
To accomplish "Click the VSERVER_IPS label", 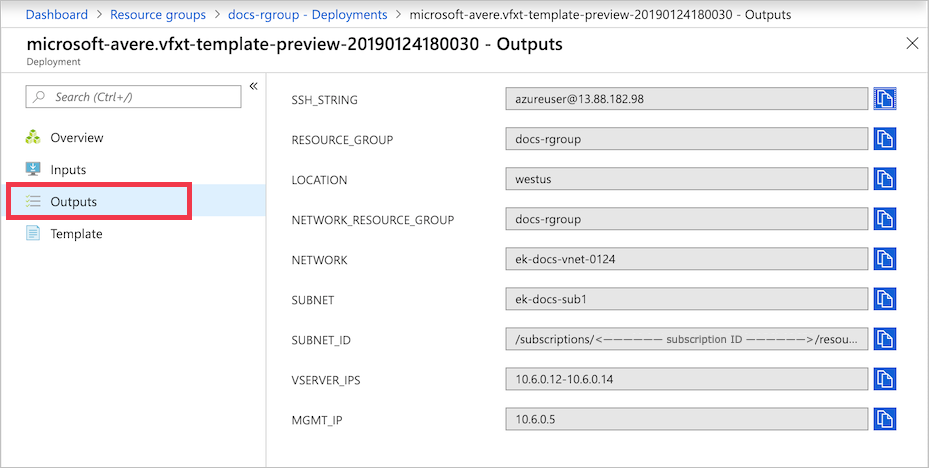I will (x=326, y=380).
